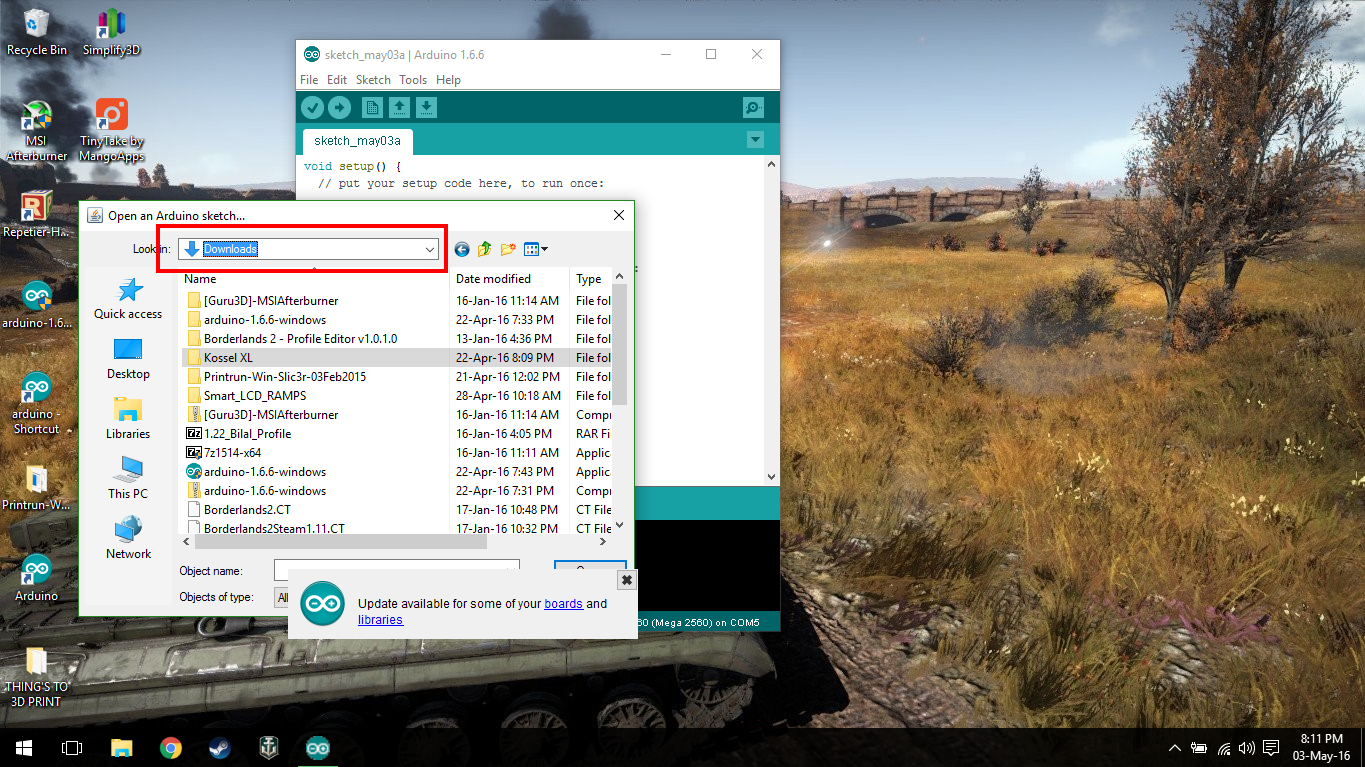The image size is (1365, 767).
Task: Click the Open sketch up-arrow toolbar icon
Action: [x=399, y=107]
